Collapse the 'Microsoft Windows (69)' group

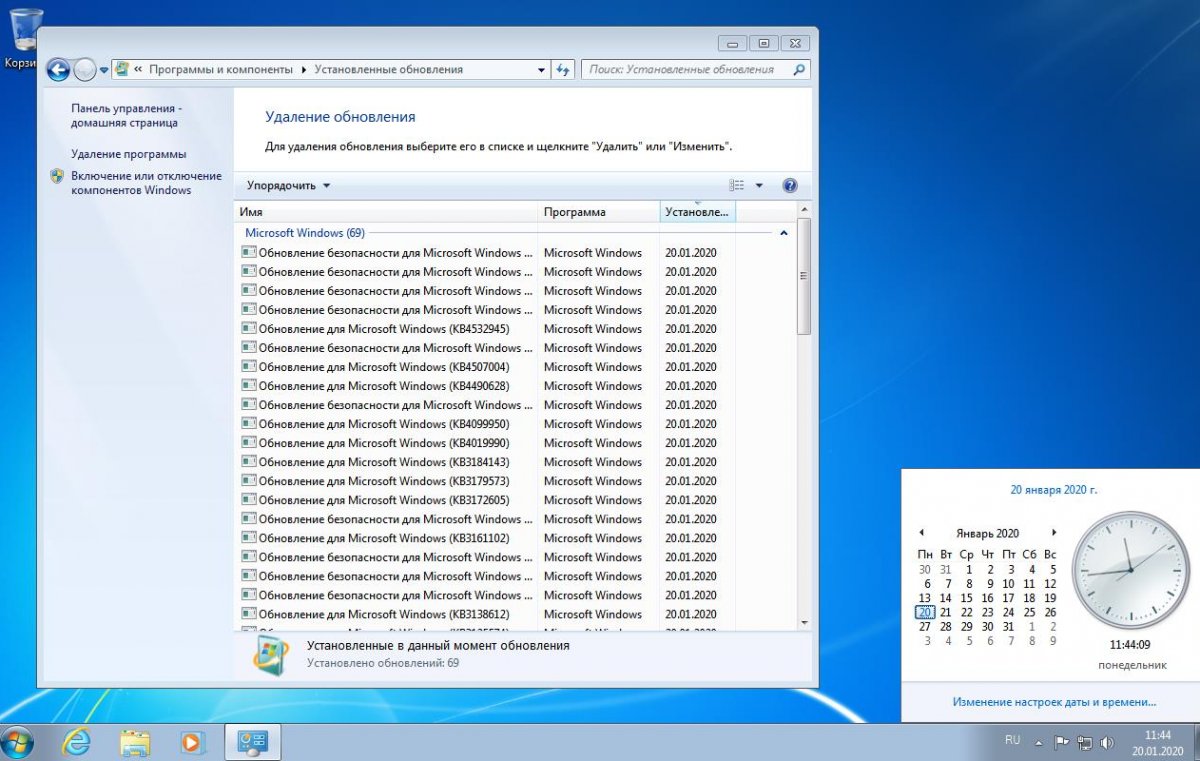pyautogui.click(x=783, y=232)
